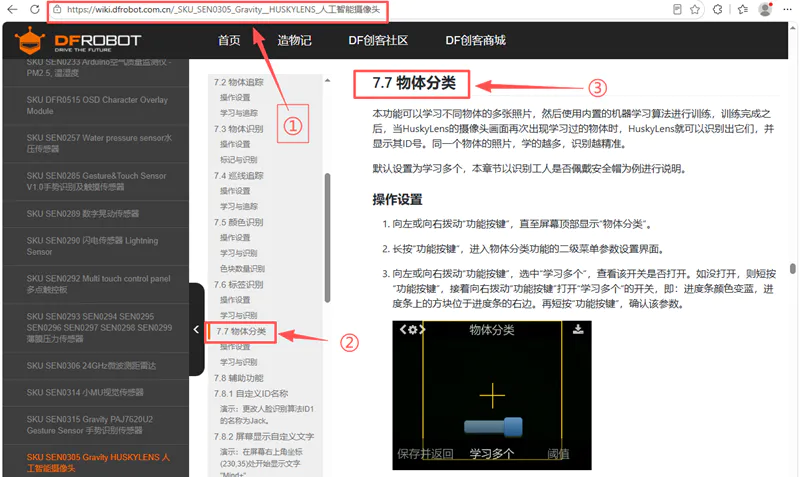Screen dimensions: 800x477
Task: Jump to 7.6 标签识别 in contents
Action: (239, 285)
